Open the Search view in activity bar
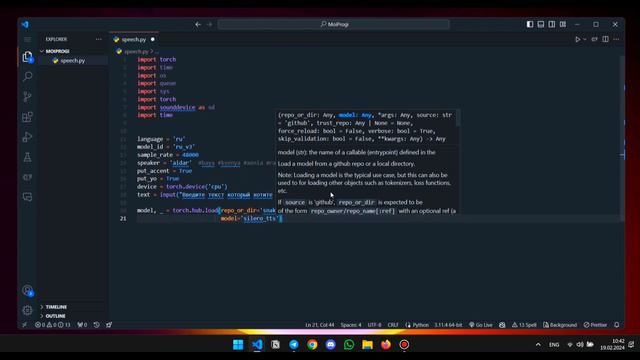The height and width of the screenshot is (360, 640). click(27, 76)
